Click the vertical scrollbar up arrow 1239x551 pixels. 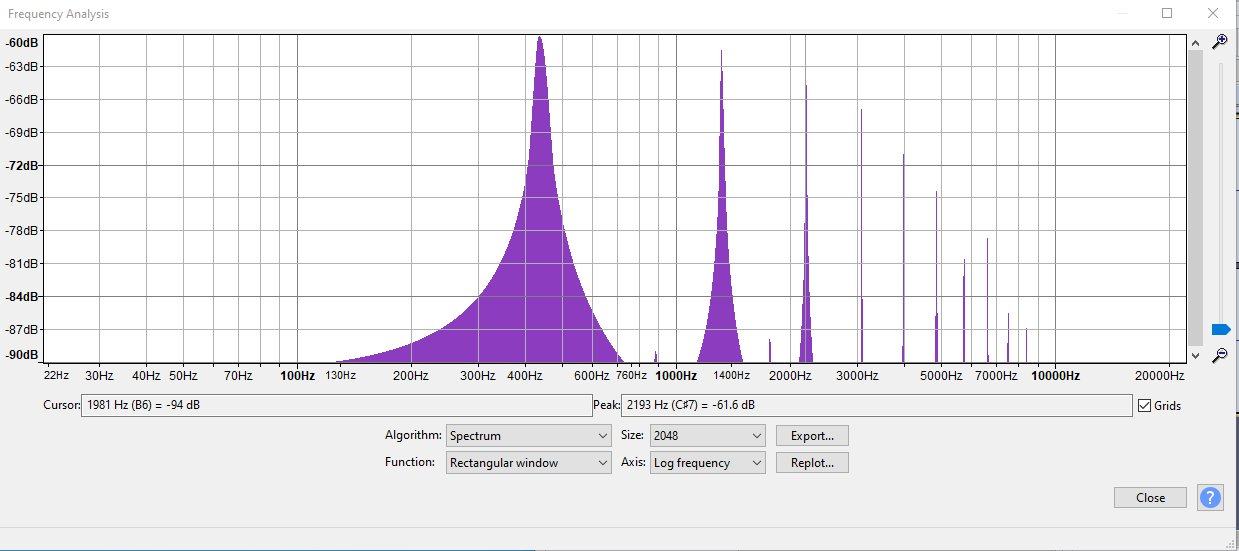point(1195,43)
